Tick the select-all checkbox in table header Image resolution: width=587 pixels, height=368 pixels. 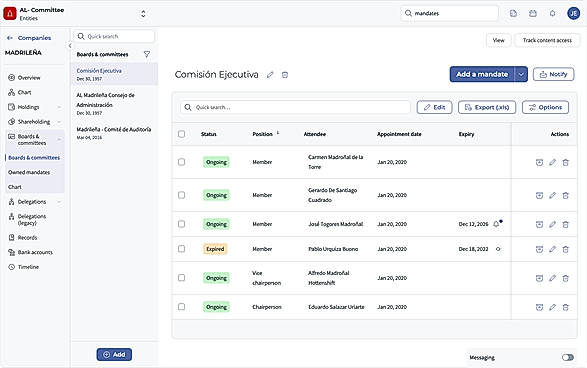(x=182, y=134)
